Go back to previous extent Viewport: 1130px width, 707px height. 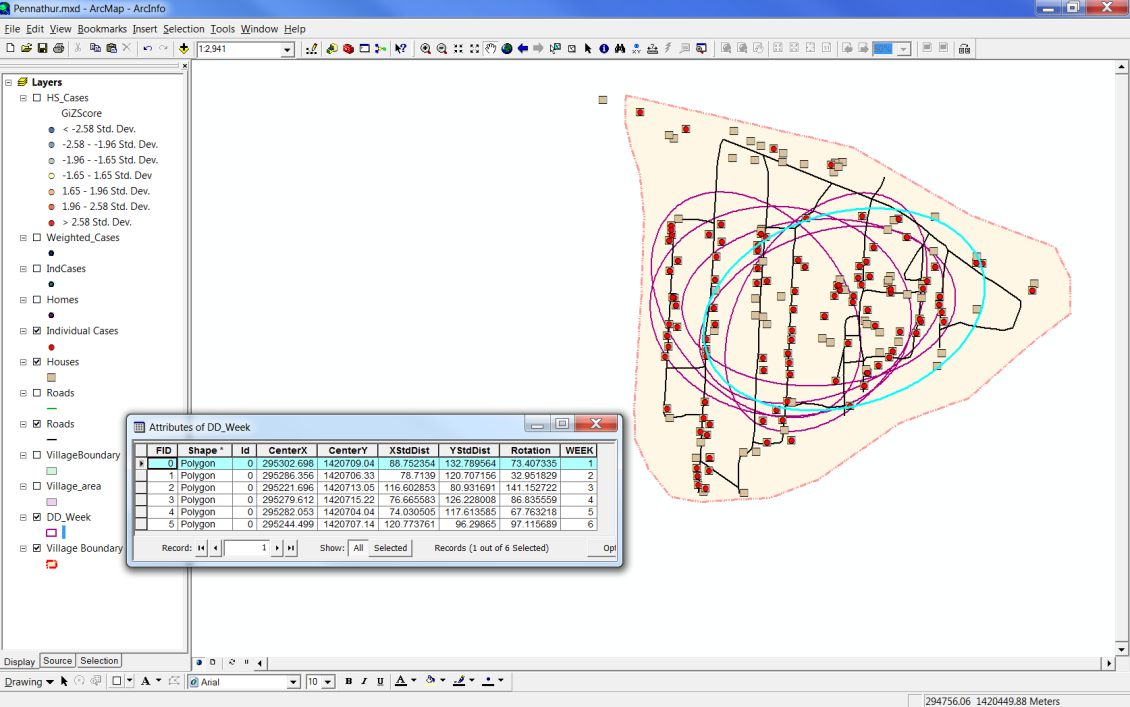click(x=523, y=49)
